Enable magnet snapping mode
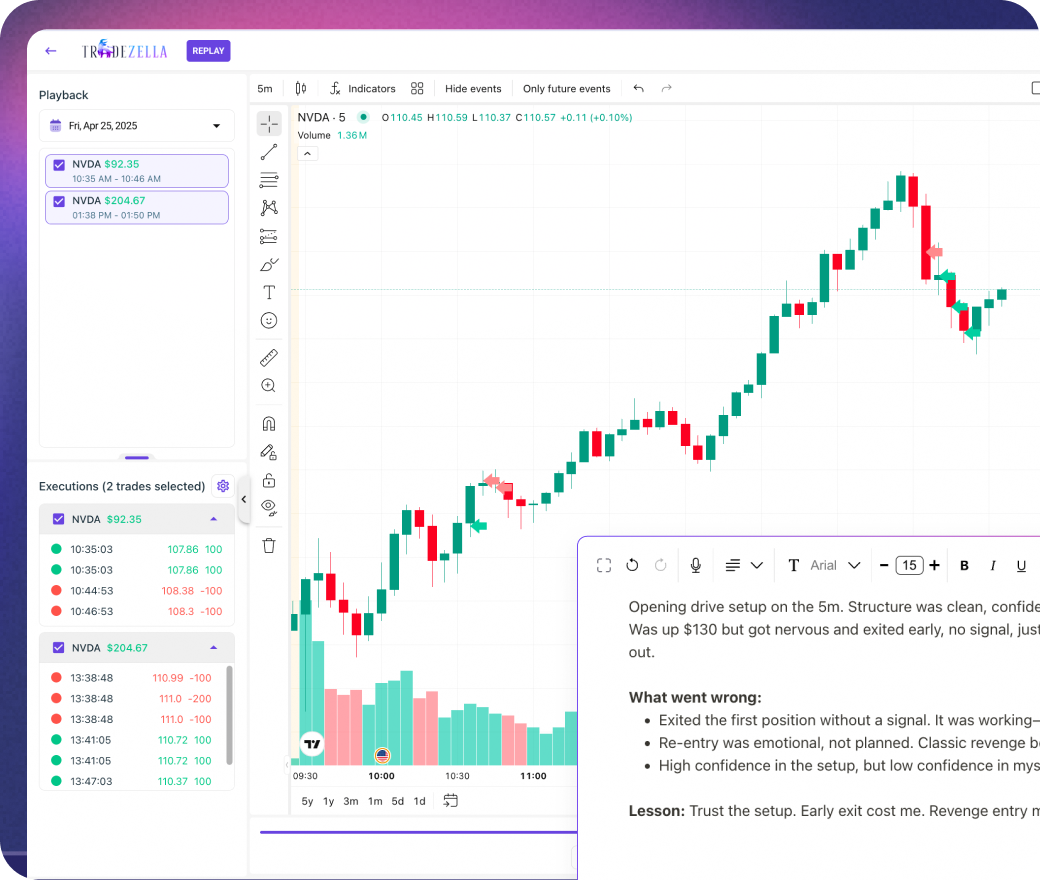This screenshot has width=1040, height=880. [x=269, y=423]
